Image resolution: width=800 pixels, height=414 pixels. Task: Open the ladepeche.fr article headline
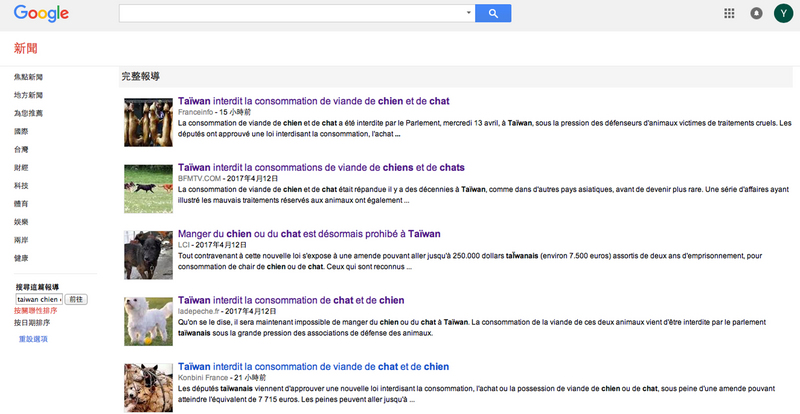[291, 300]
